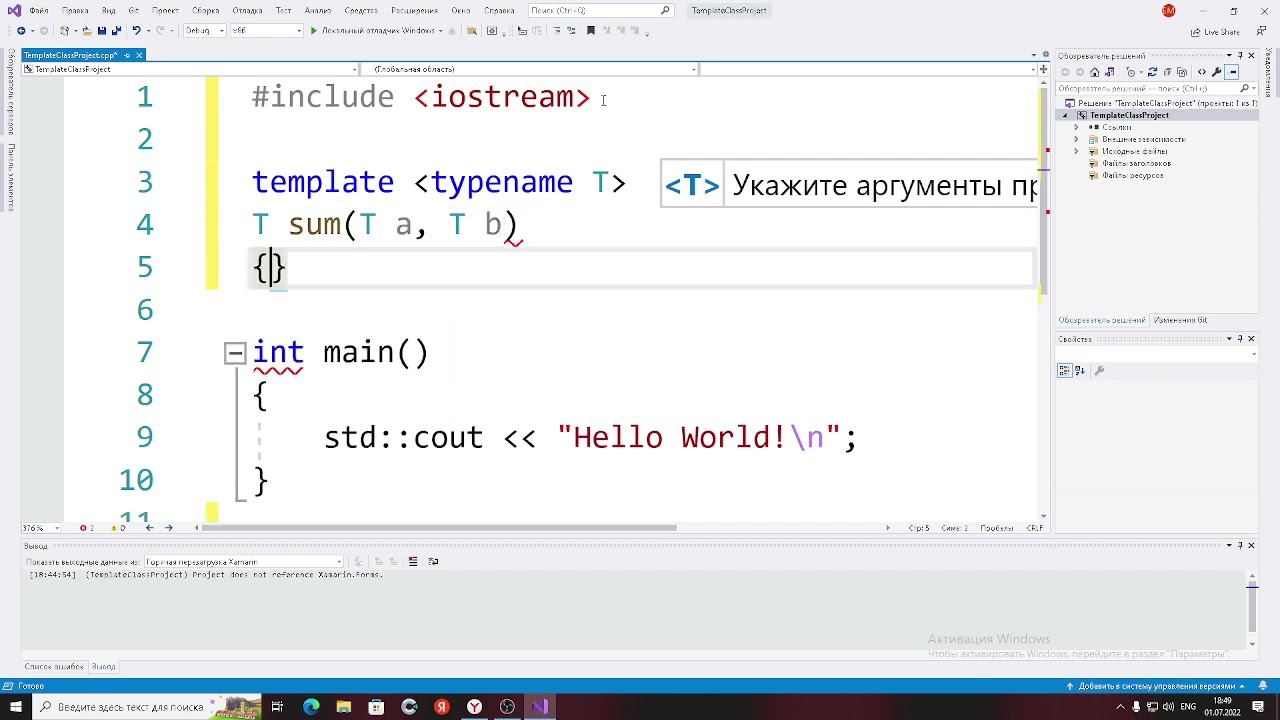Image resolution: width=1280 pixels, height=720 pixels.
Task: Open the Отладка menu
Action: (x=247, y=10)
